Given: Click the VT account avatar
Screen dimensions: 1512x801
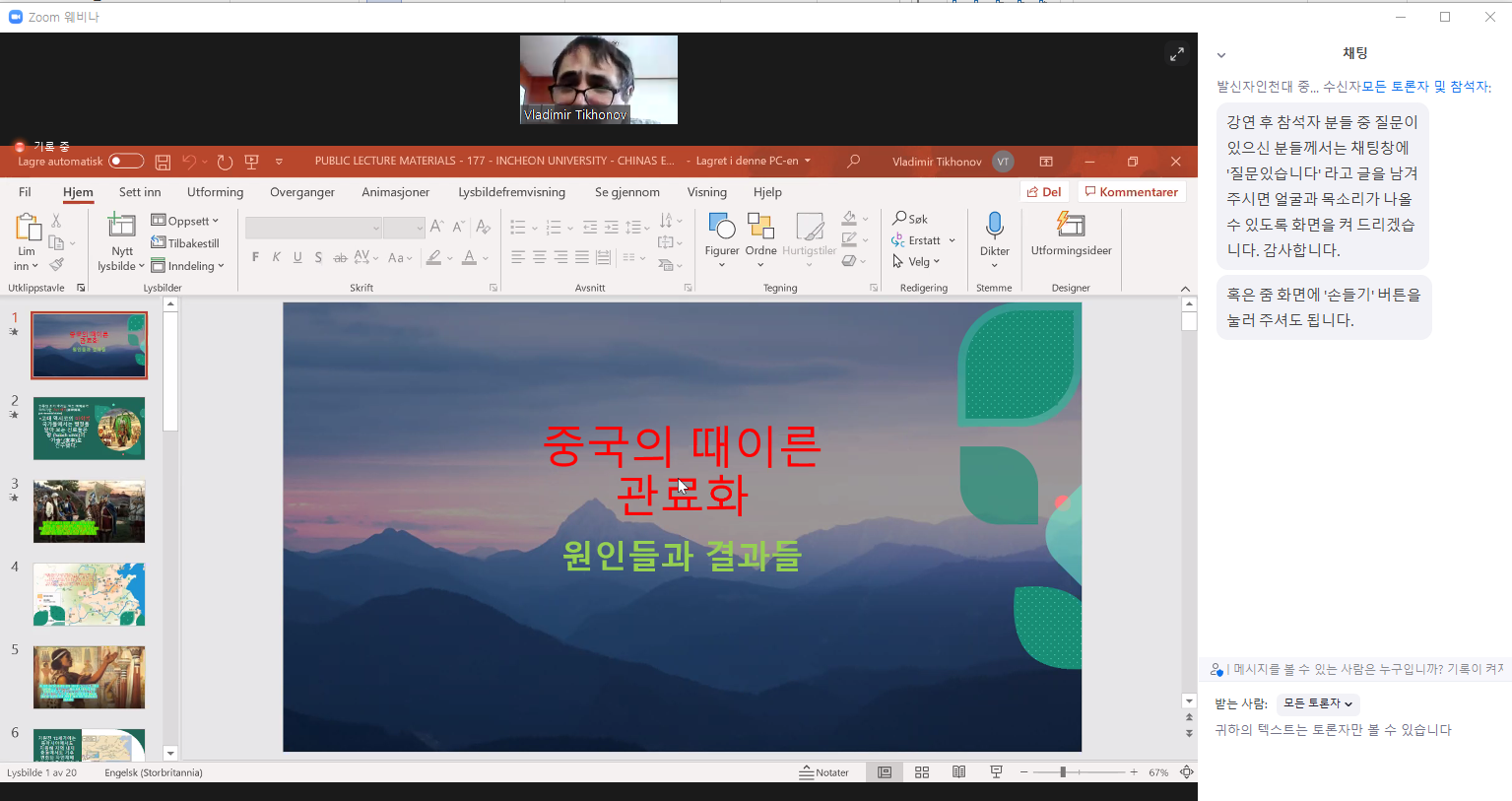Looking at the screenshot, I should click(1003, 162).
